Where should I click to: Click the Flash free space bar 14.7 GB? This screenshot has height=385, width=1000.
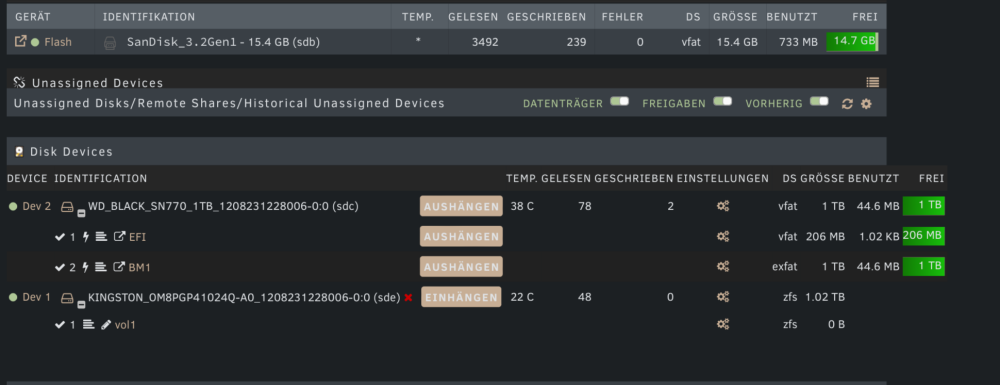point(851,41)
